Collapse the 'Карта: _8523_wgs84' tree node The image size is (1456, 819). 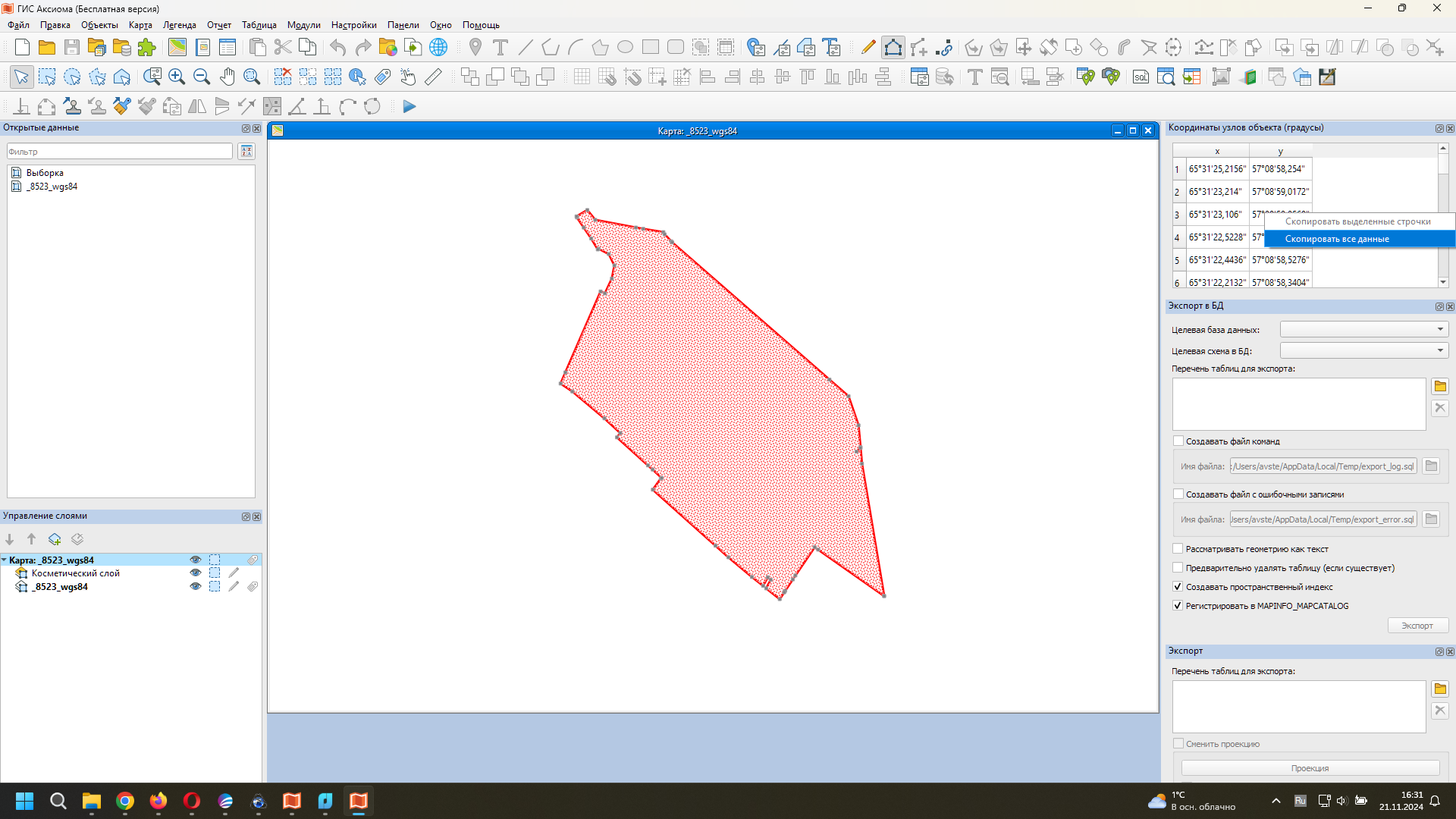(5, 560)
